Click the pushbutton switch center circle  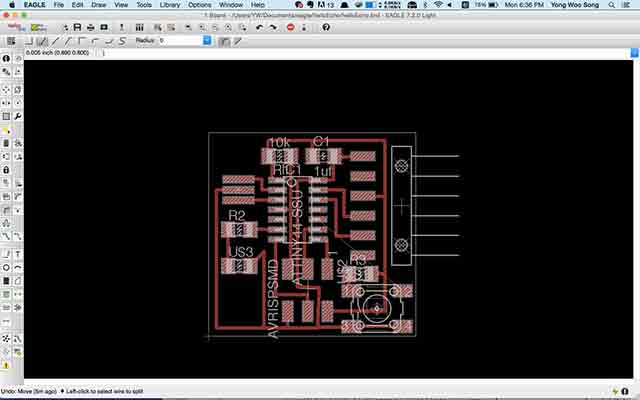coord(376,308)
